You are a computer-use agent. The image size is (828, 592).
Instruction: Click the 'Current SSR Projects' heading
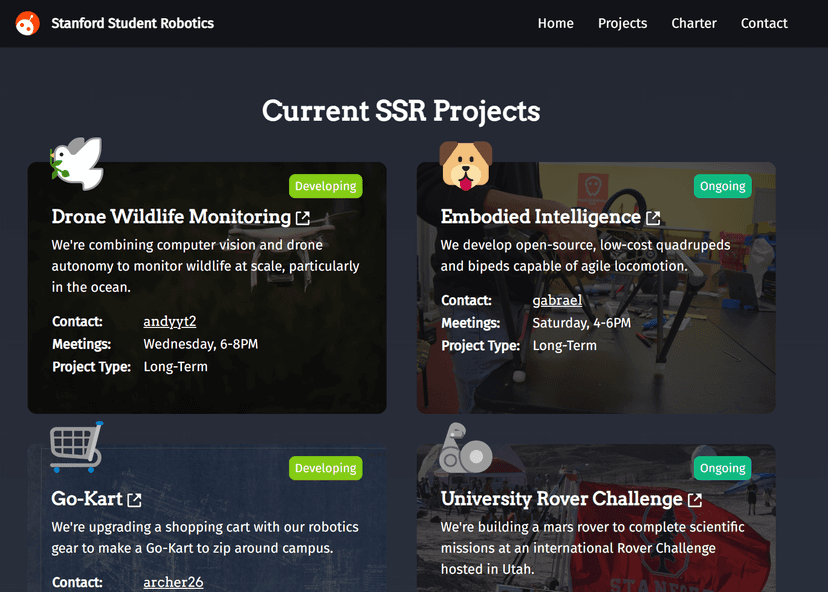pos(401,111)
